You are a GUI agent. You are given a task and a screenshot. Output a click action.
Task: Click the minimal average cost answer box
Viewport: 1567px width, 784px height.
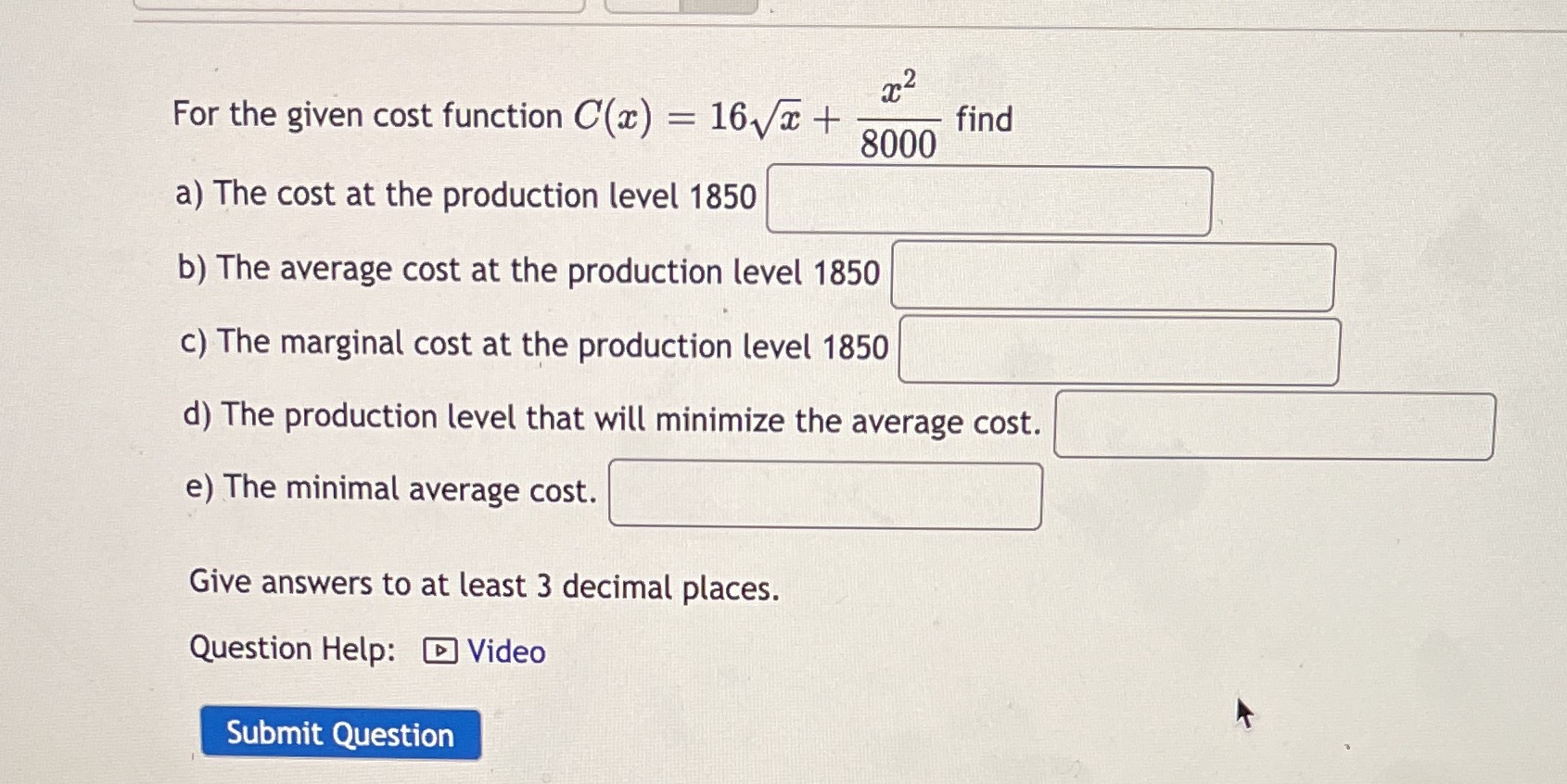click(823, 495)
